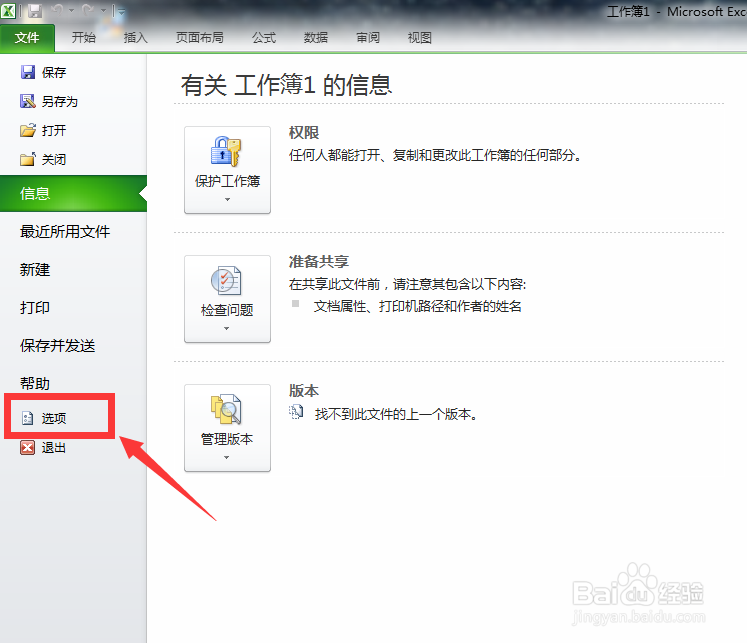The height and width of the screenshot is (643, 747).
Task: Click the magnifier documents icon of 管理版本
Action: tap(226, 409)
